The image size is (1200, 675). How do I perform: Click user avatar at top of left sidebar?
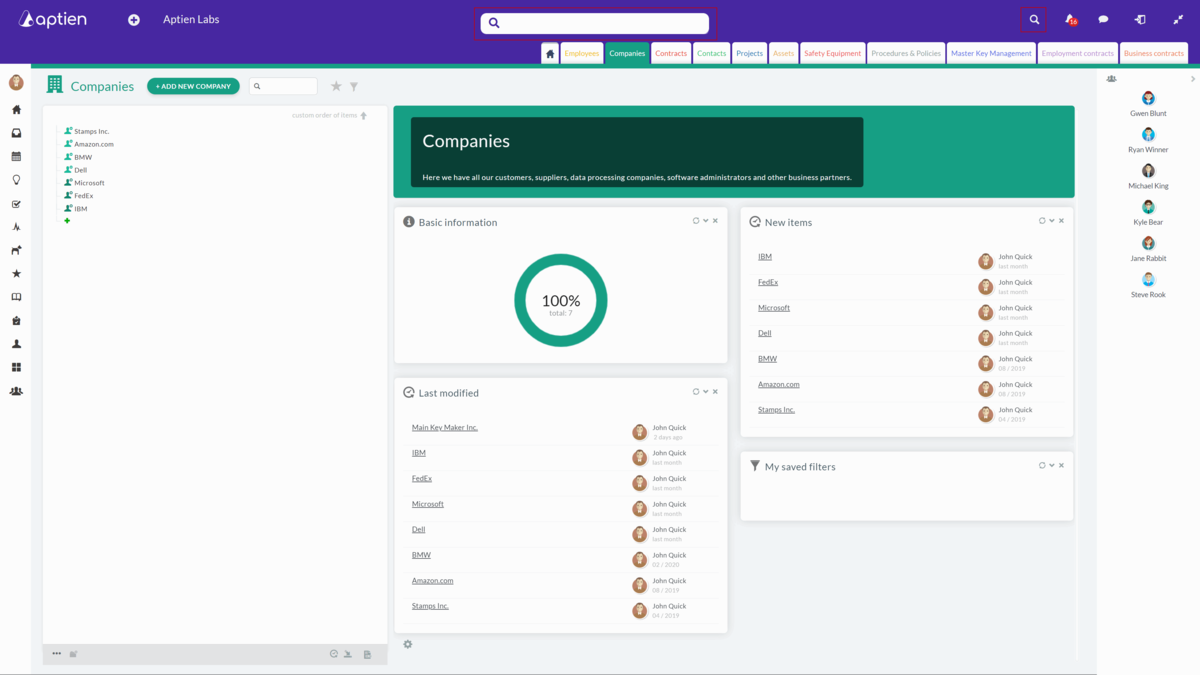click(x=16, y=82)
